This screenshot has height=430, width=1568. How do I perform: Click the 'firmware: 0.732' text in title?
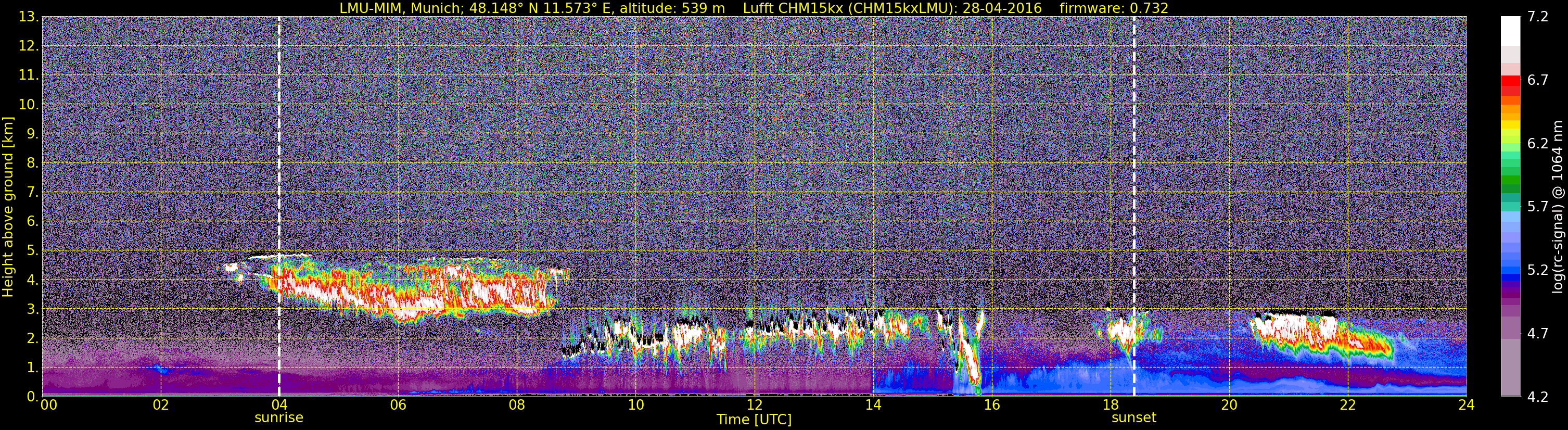coord(1114,8)
